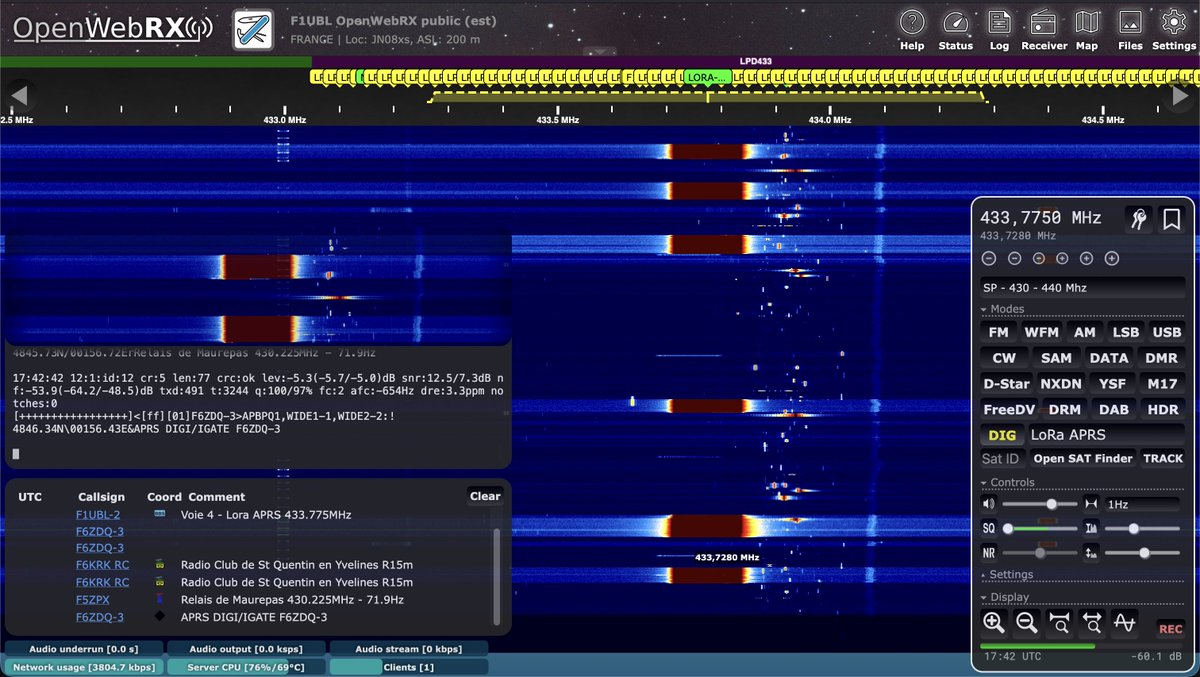The height and width of the screenshot is (677, 1200).
Task: Click the waterfall minimum level icon
Action: pos(1090,528)
